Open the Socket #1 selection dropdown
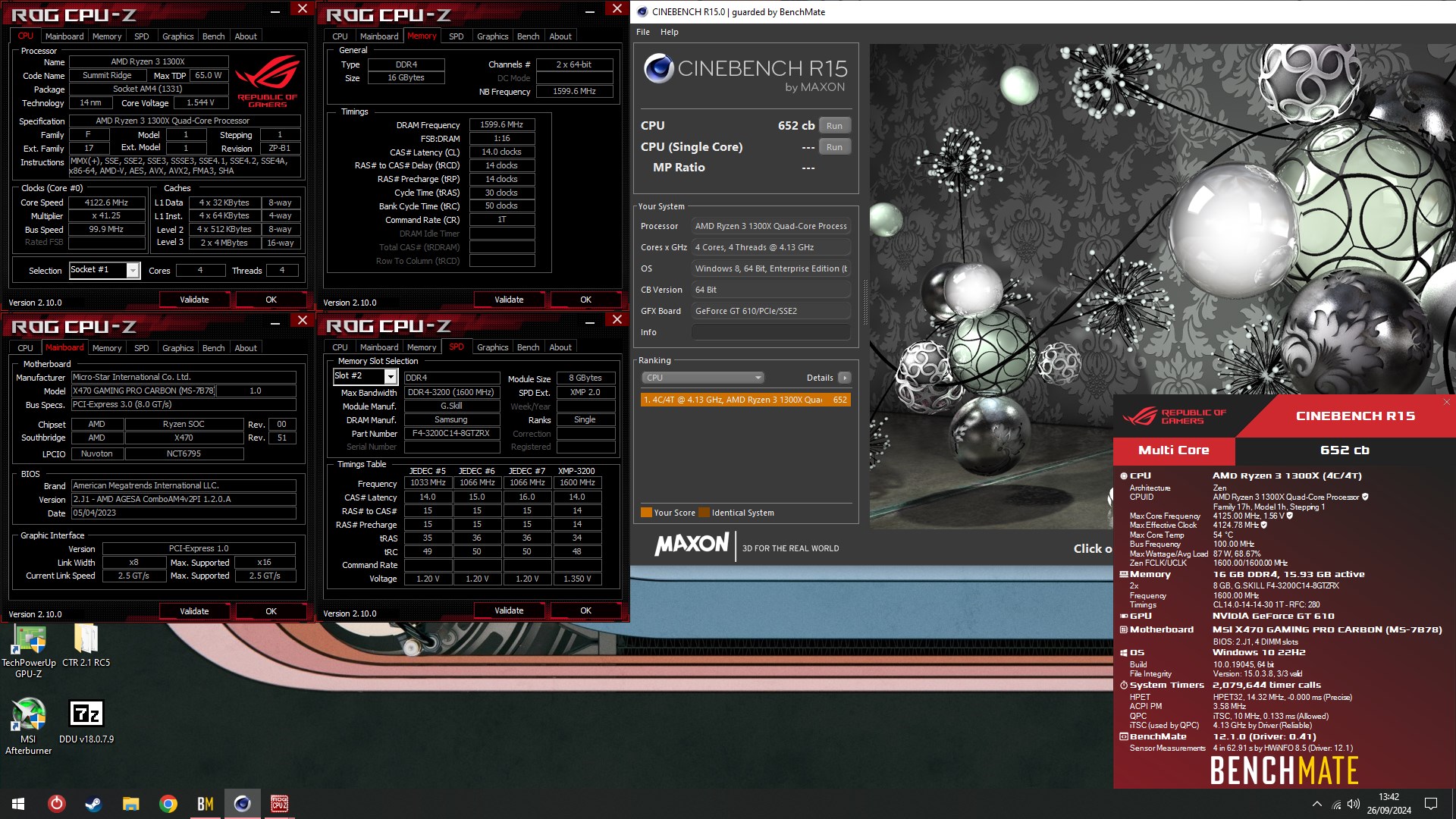The height and width of the screenshot is (819, 1456). [133, 270]
